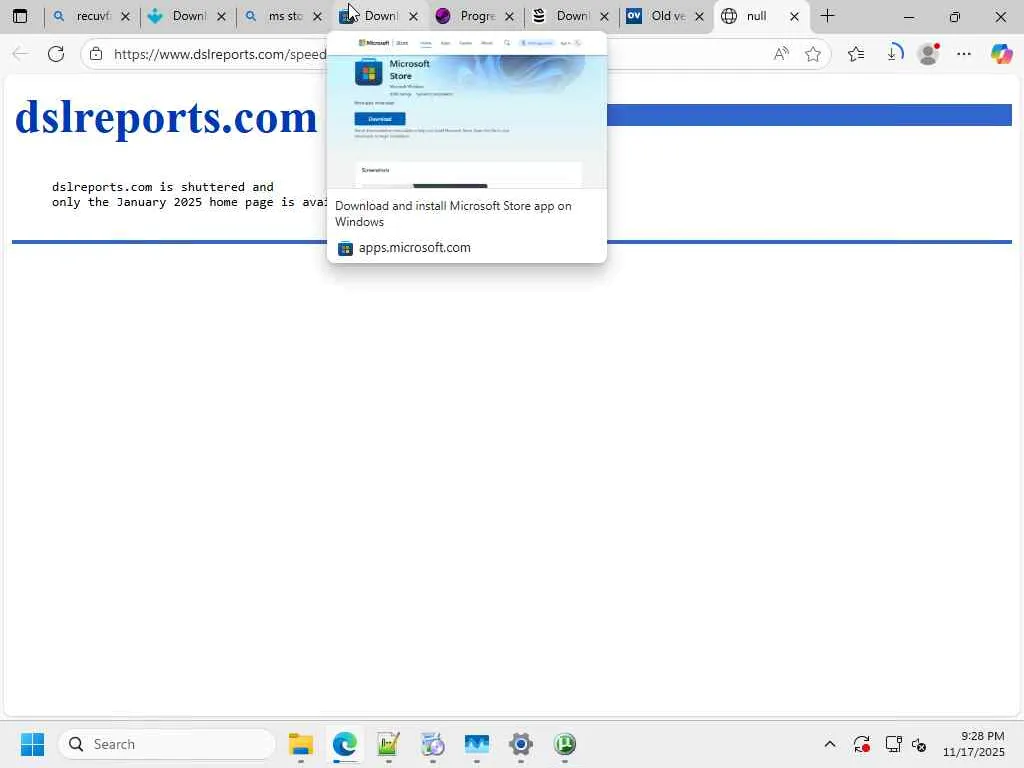Viewport: 1024px width, 768px height.
Task: Close the 'Old ve' tab
Action: click(699, 16)
